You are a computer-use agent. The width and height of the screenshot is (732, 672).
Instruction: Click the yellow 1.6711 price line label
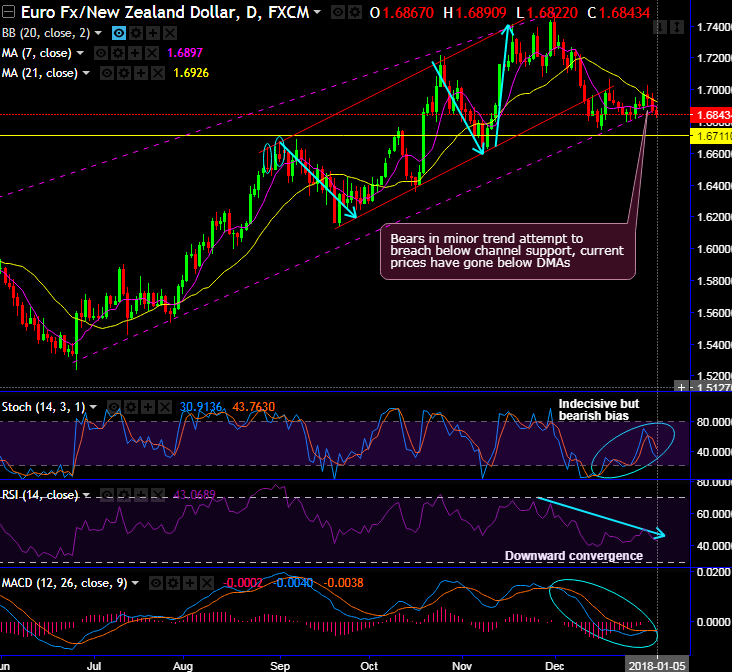click(711, 136)
